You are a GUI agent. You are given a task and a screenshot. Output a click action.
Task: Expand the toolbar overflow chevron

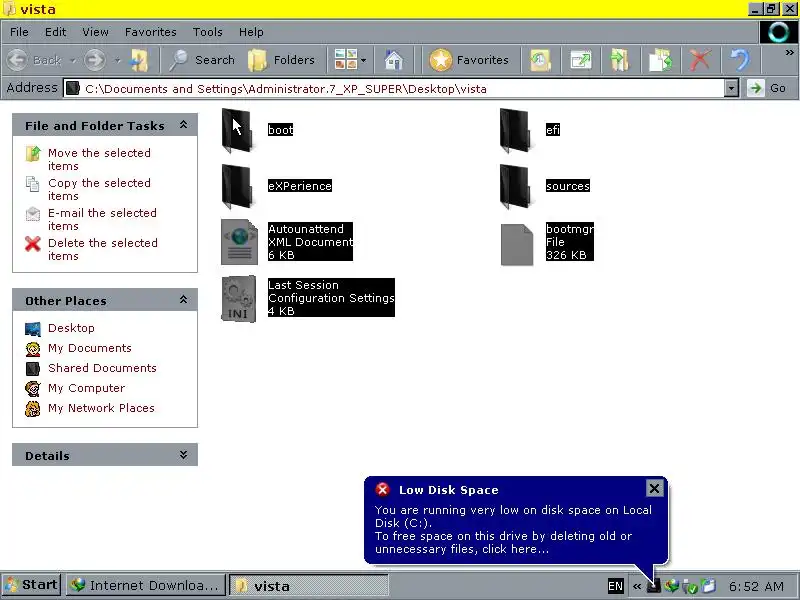pos(789,53)
